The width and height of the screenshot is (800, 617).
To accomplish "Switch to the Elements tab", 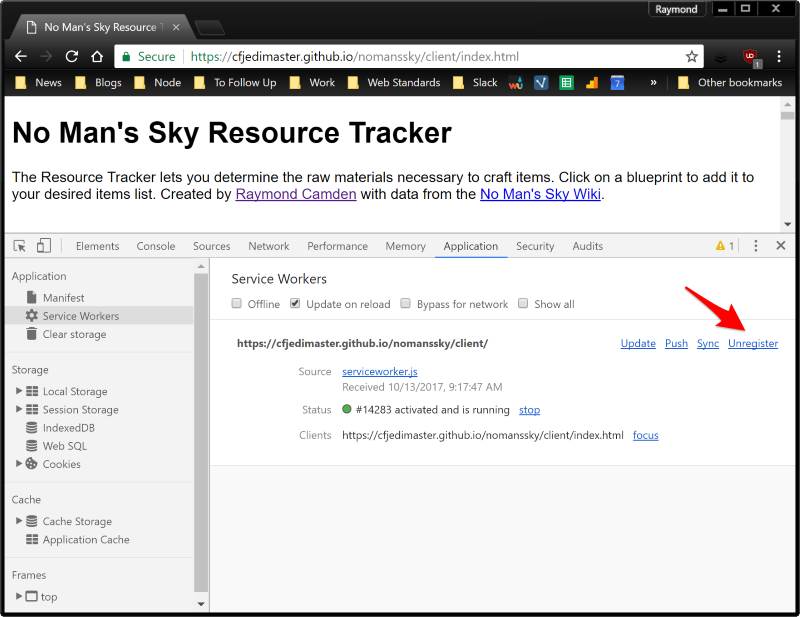I will 97,246.
